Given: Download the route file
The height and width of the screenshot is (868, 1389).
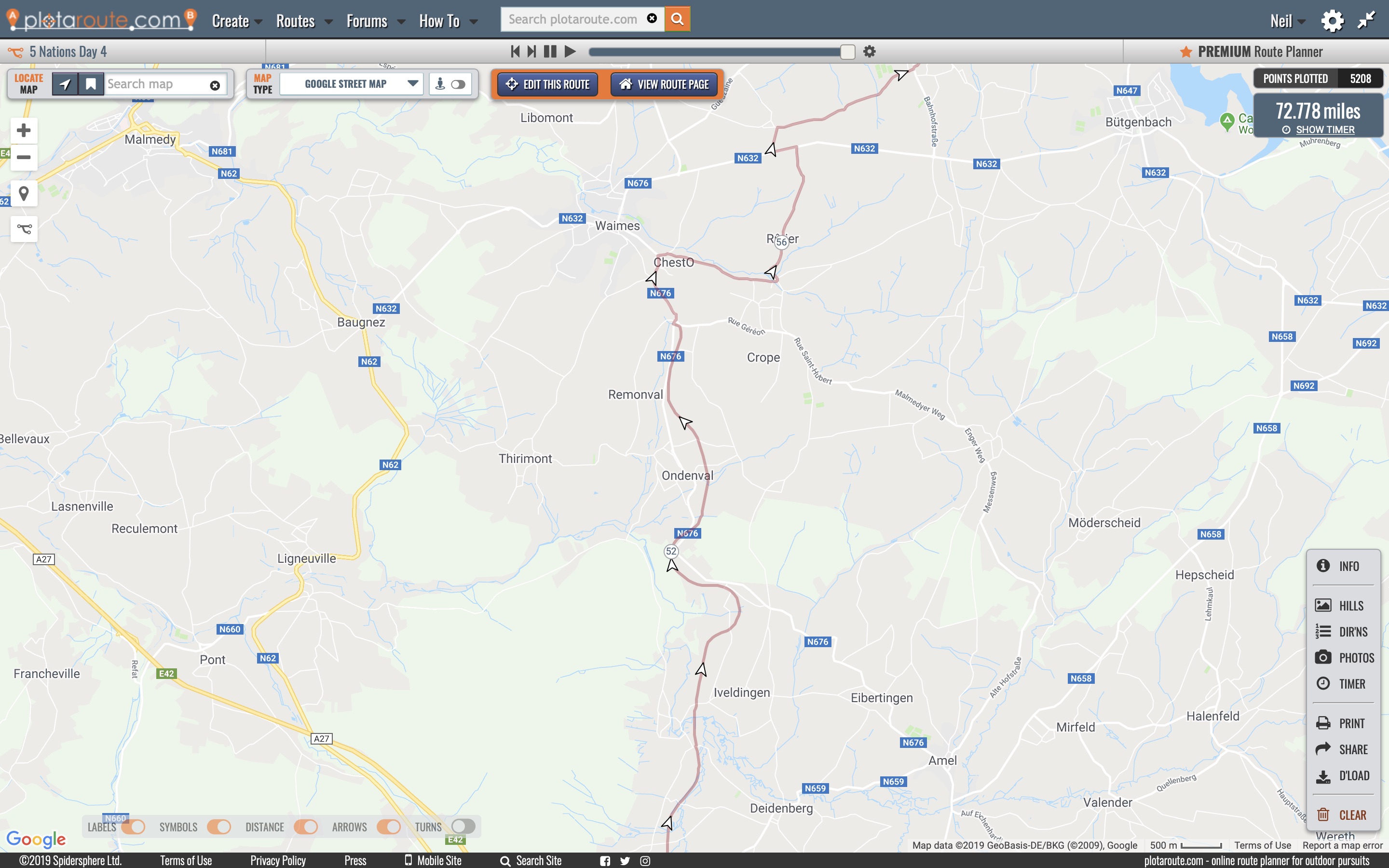Looking at the screenshot, I should [1343, 775].
